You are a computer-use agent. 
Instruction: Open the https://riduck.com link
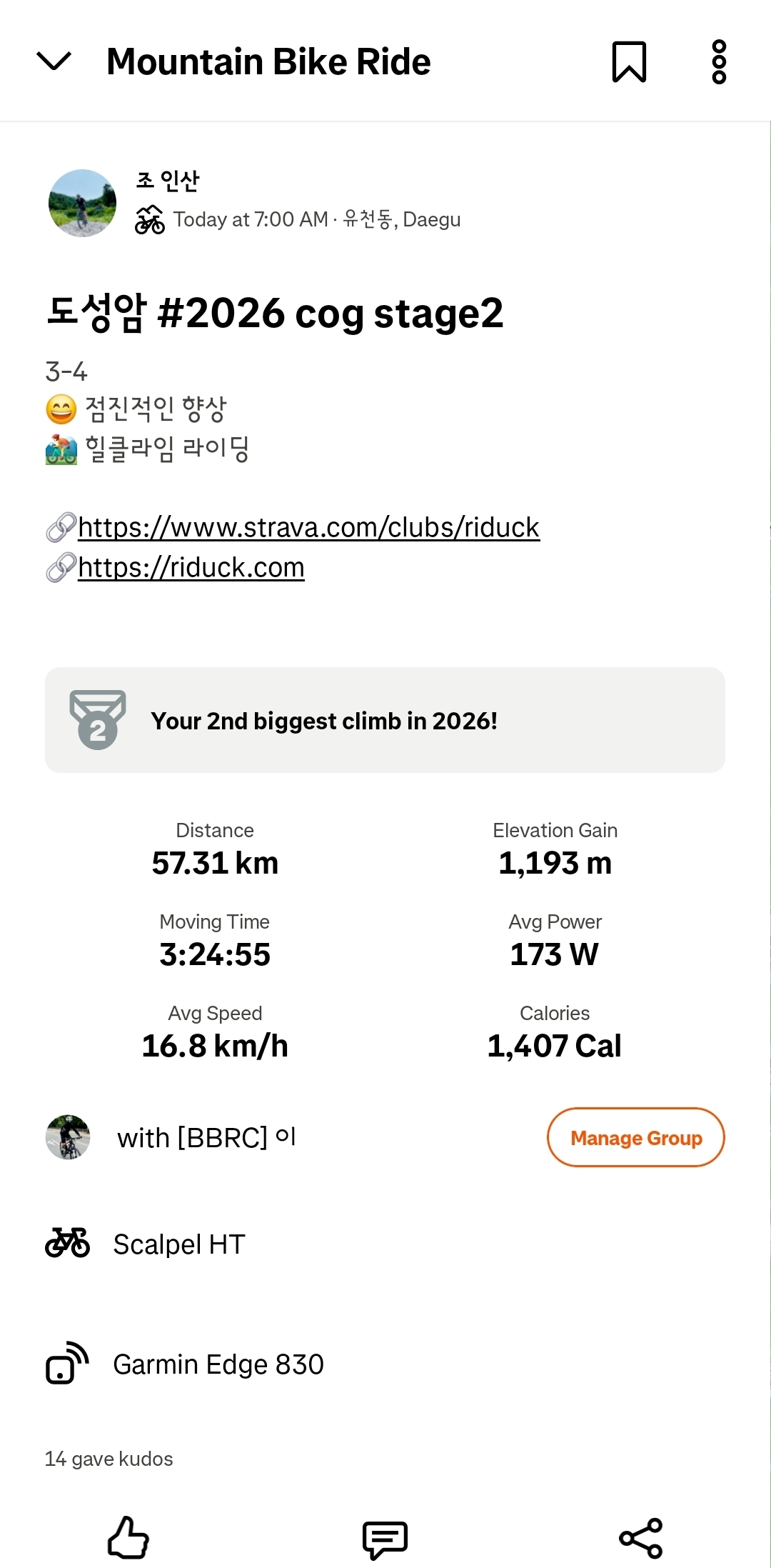[x=191, y=567]
